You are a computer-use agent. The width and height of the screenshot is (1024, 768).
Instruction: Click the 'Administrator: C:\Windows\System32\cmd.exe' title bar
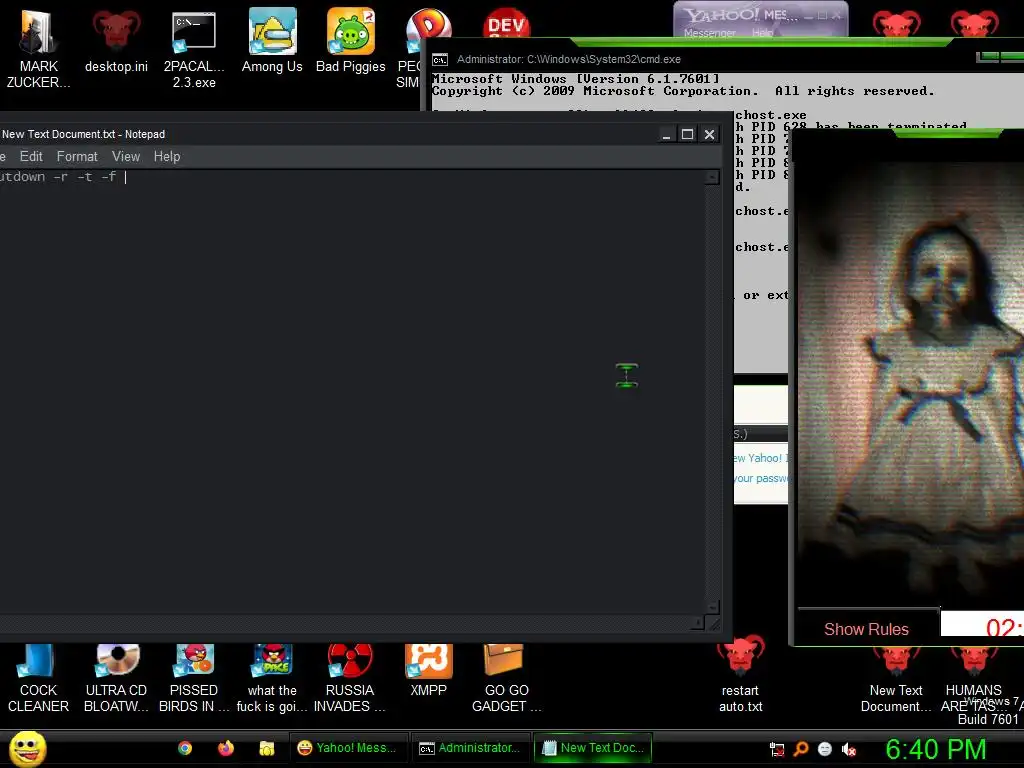(569, 59)
